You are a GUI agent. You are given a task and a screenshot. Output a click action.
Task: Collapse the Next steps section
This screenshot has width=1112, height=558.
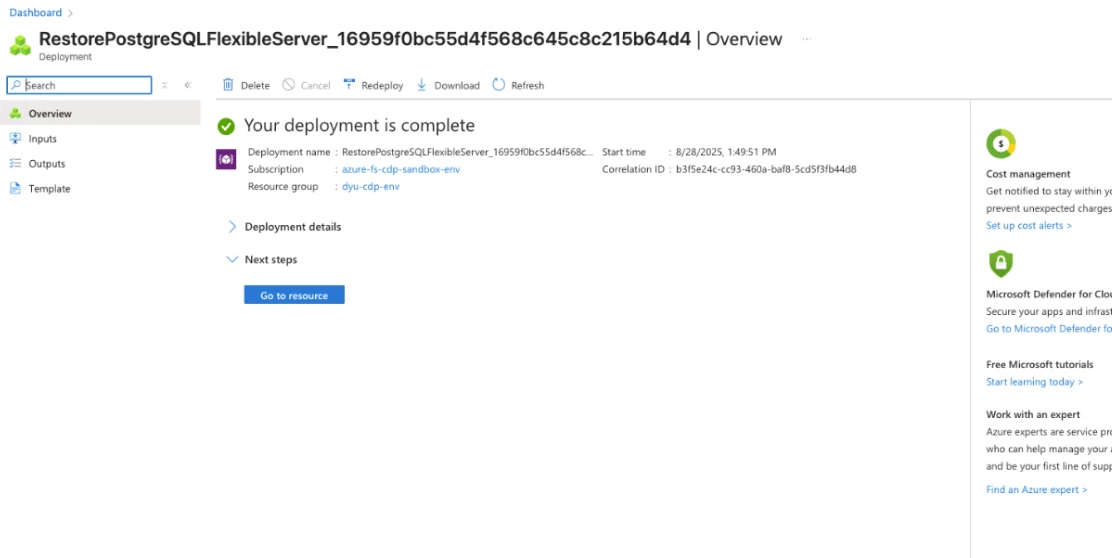pos(261,260)
